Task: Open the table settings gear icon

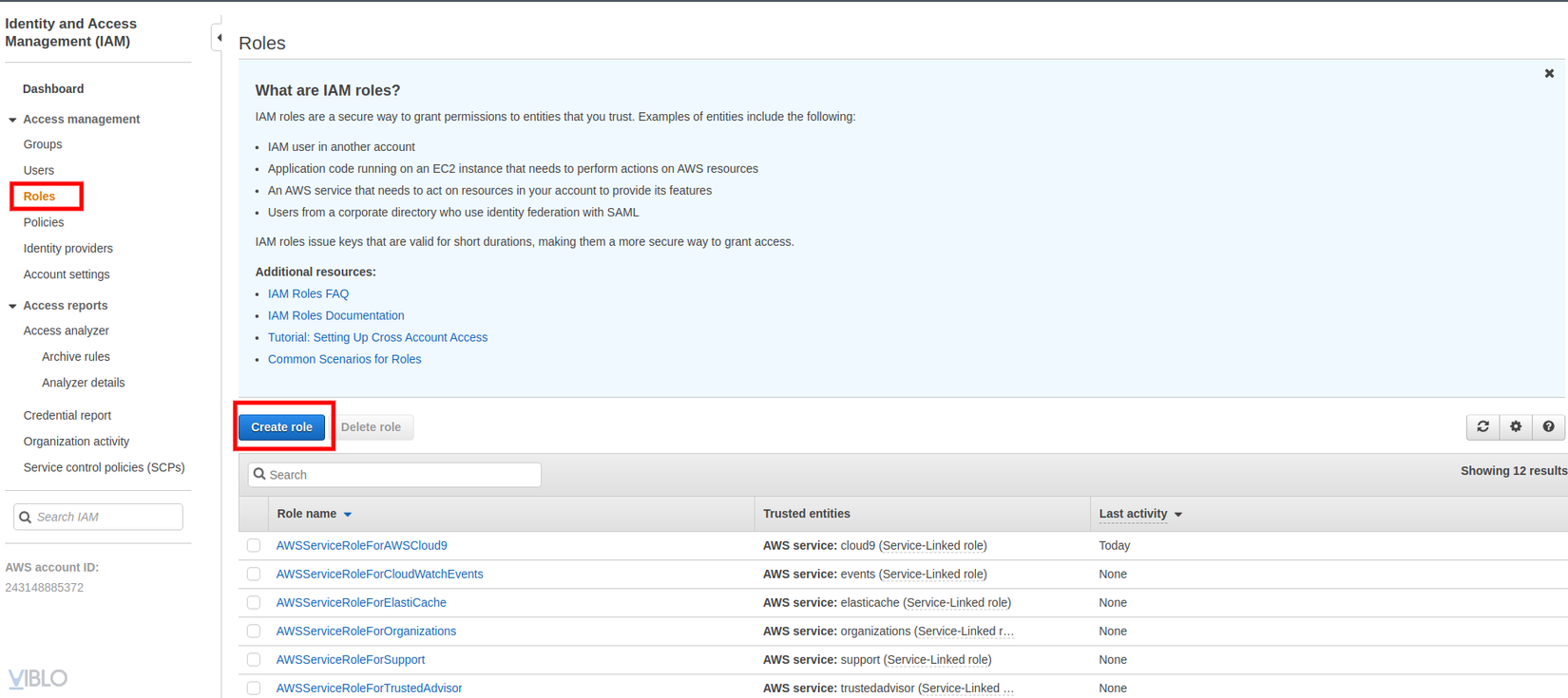Action: 1516,427
